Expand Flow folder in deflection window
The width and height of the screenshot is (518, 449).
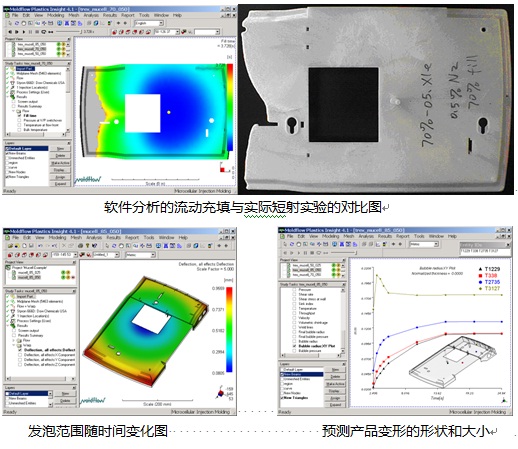click(x=14, y=340)
